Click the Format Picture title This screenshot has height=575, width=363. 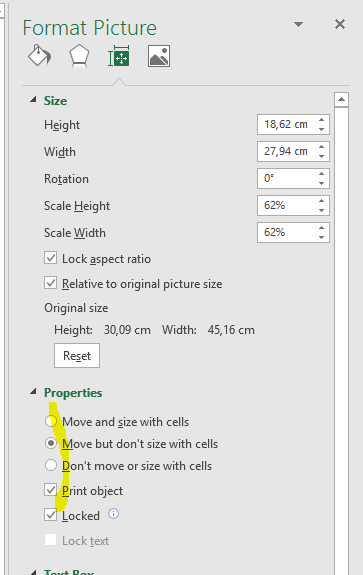pos(90,28)
